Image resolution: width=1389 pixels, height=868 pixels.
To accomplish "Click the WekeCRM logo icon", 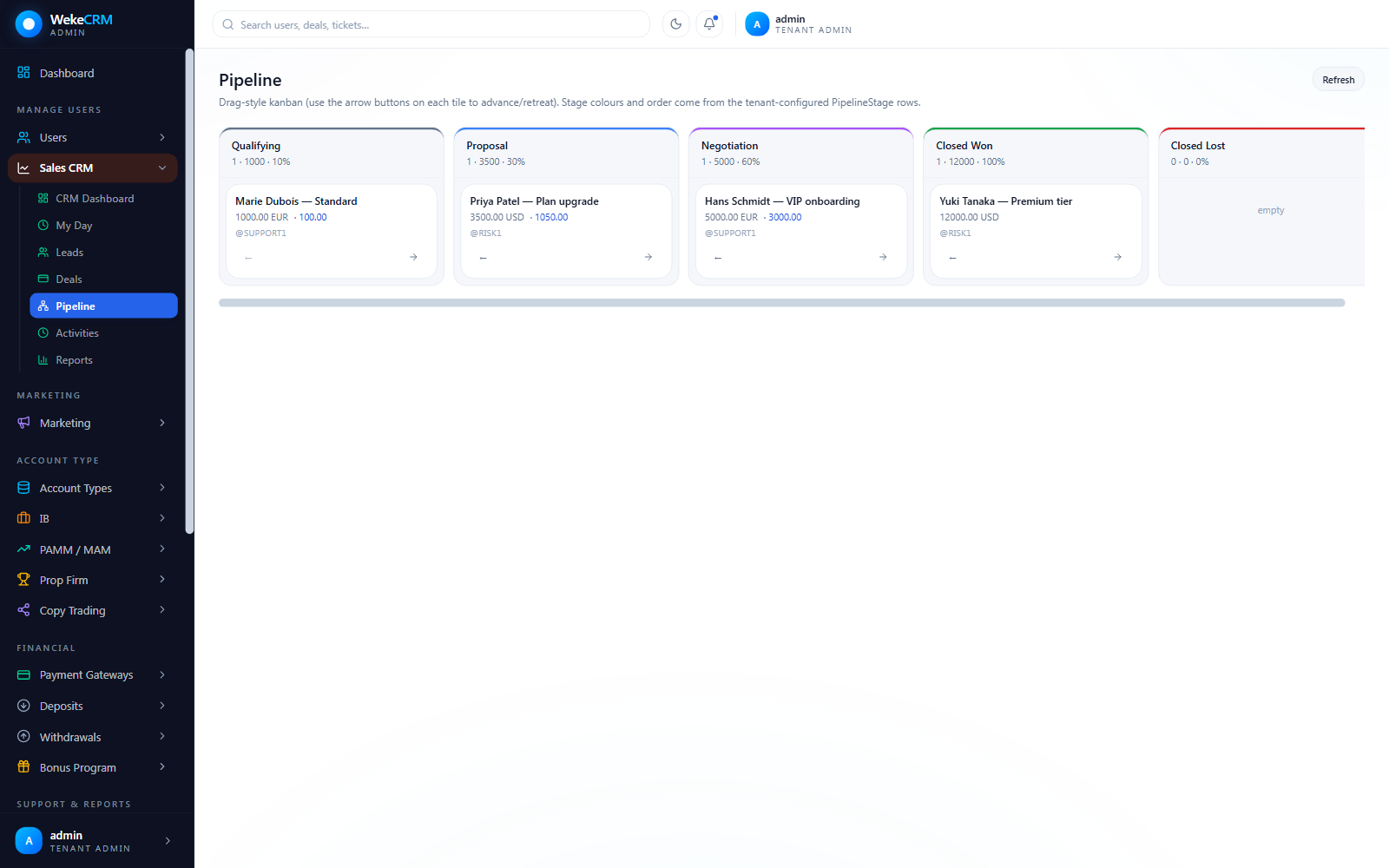I will tap(29, 23).
